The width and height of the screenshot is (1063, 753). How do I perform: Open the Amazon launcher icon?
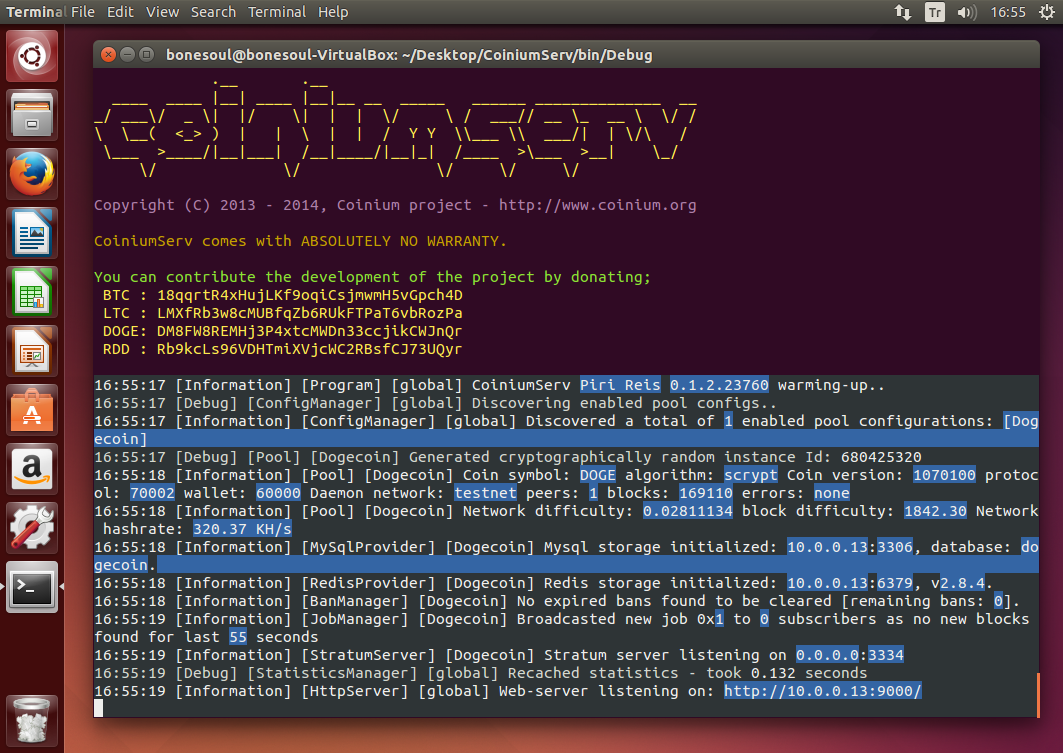32,469
